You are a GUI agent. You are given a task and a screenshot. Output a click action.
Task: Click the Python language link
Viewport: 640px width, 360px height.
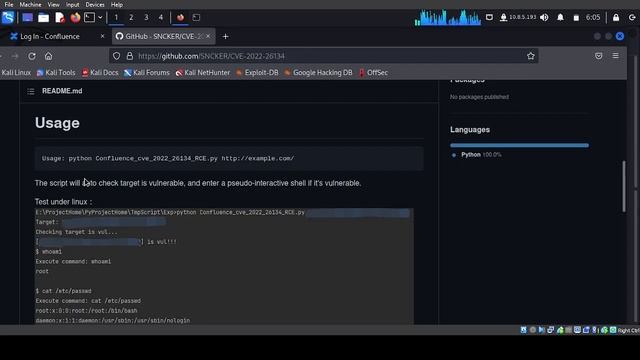pos(471,155)
